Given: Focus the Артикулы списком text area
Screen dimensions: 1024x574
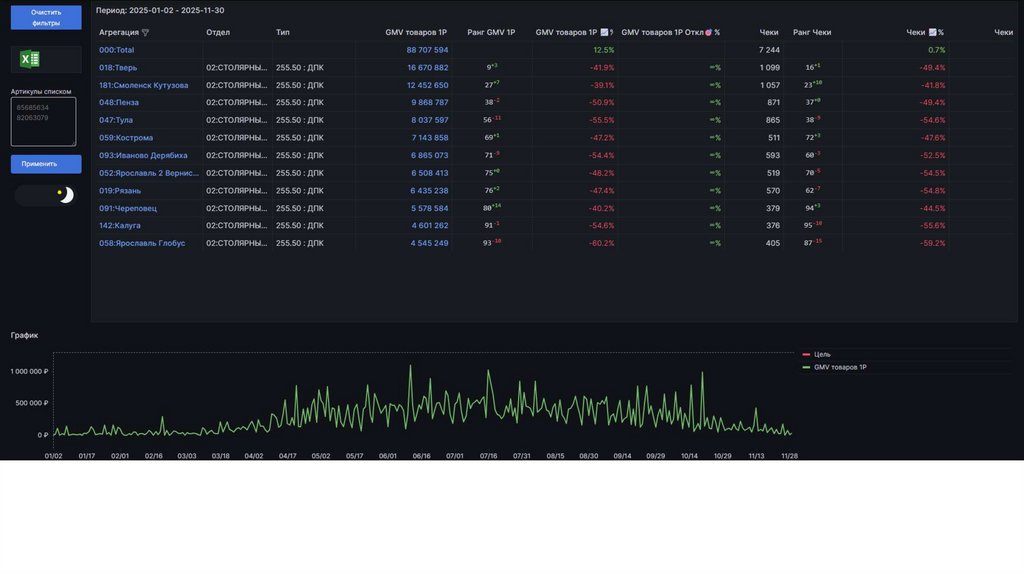Looking at the screenshot, I should click(43, 121).
